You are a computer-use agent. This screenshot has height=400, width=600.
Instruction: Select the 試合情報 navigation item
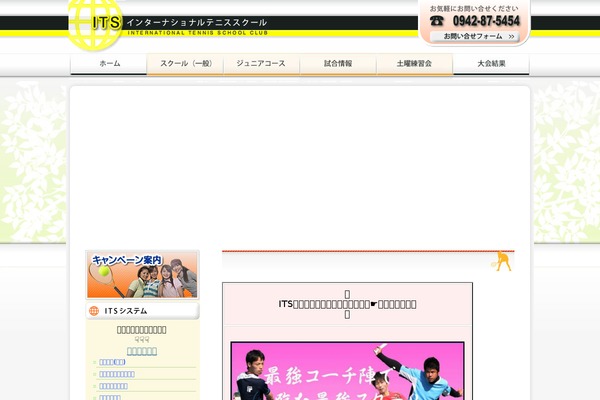pos(338,64)
